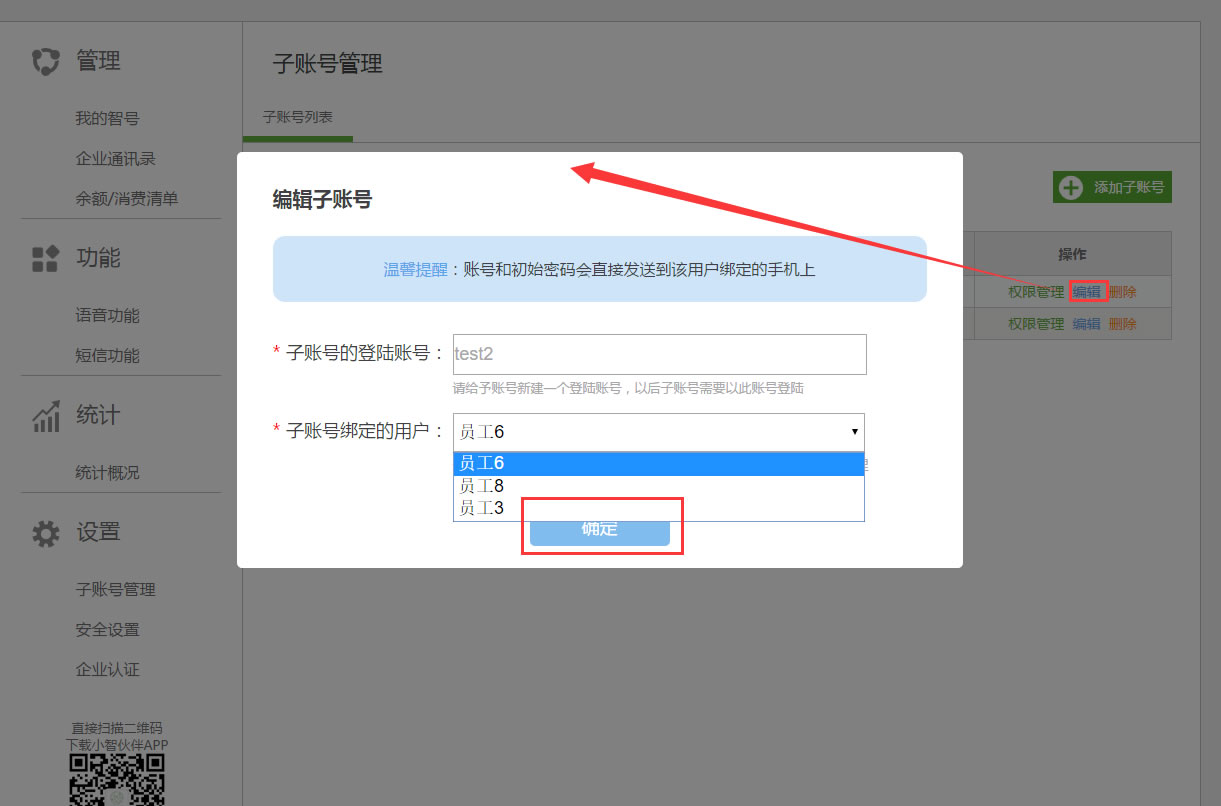This screenshot has width=1221, height=806.
Task: Open 权限管理 for the first row
Action: tap(1036, 293)
